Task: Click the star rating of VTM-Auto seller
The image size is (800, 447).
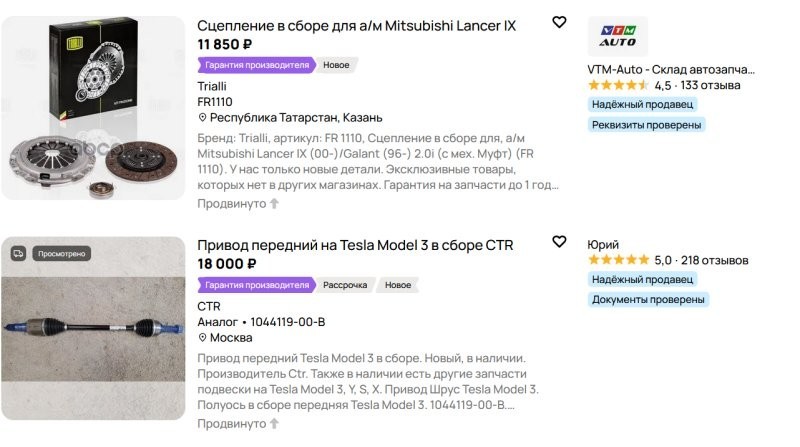Action: (x=617, y=86)
